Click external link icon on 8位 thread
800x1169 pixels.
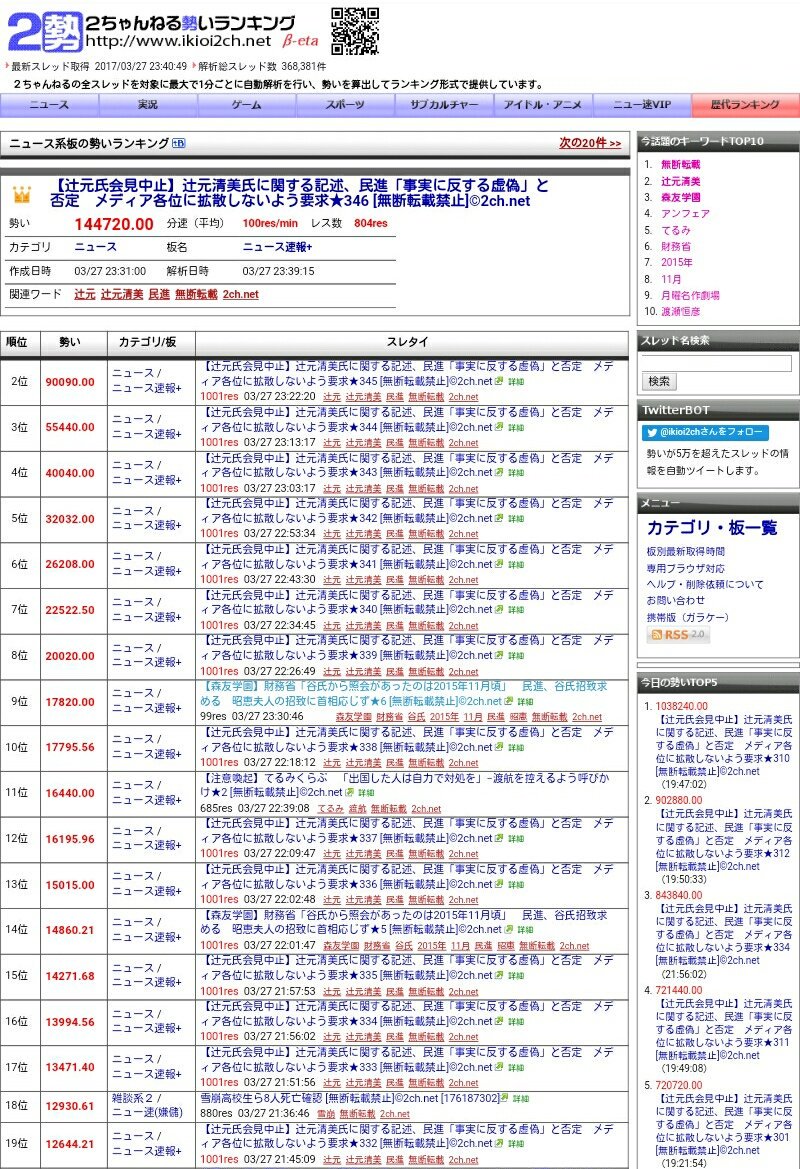(499, 655)
